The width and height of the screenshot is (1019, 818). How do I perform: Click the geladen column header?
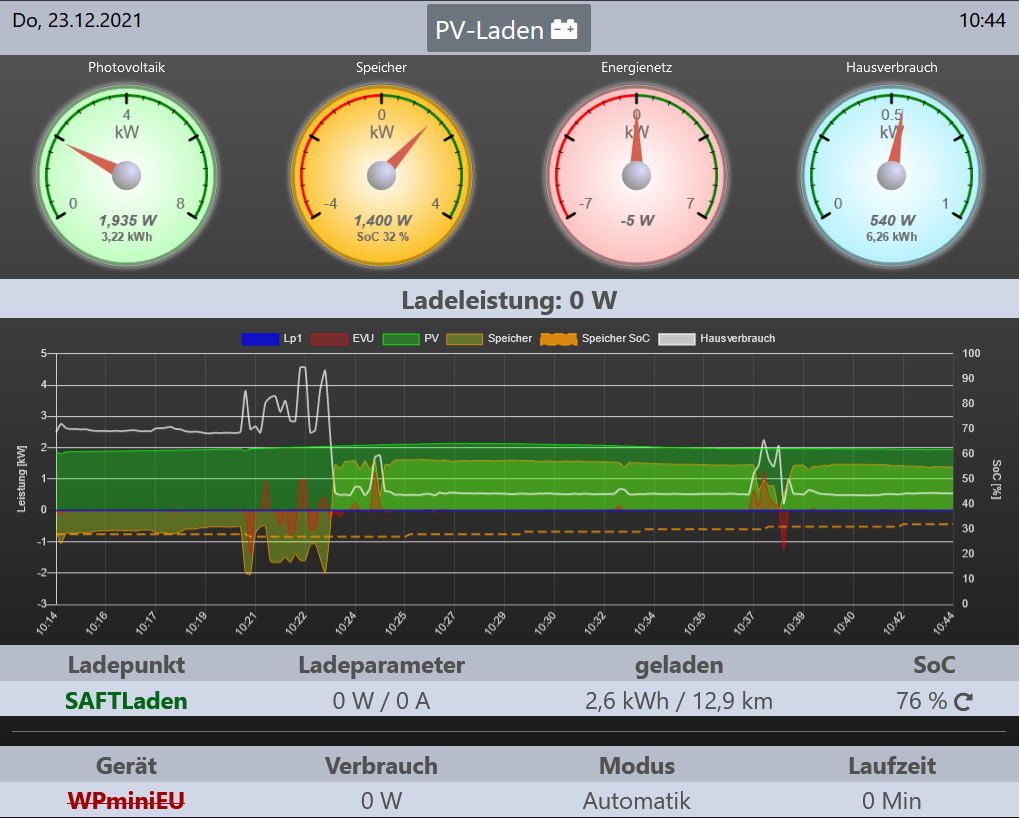click(678, 665)
